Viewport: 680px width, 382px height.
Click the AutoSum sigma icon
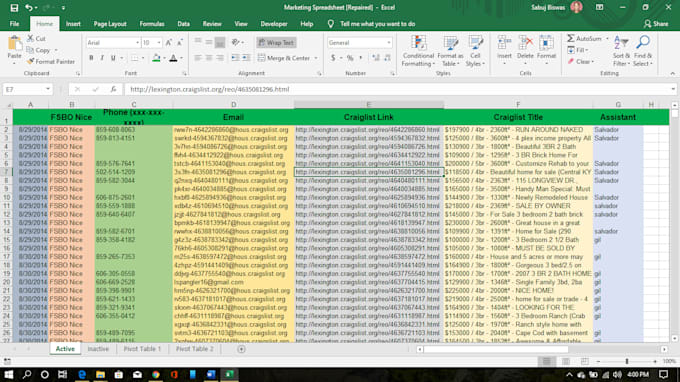click(571, 39)
